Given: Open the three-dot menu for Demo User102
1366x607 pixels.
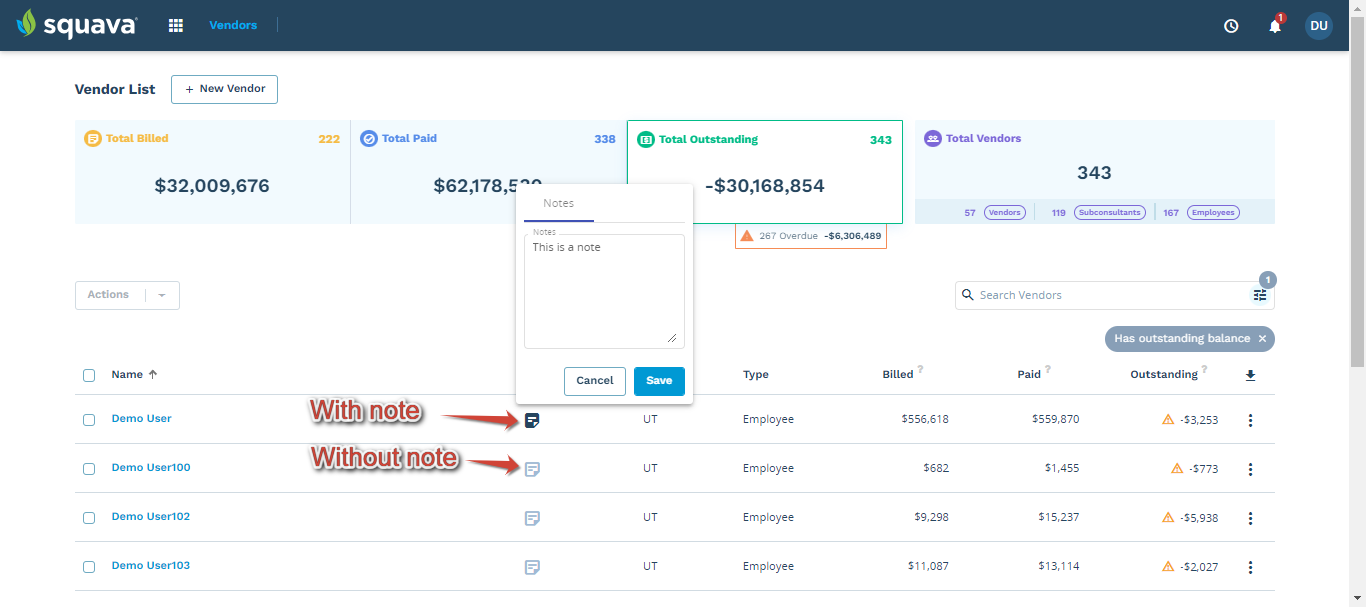Looking at the screenshot, I should 1250,518.
